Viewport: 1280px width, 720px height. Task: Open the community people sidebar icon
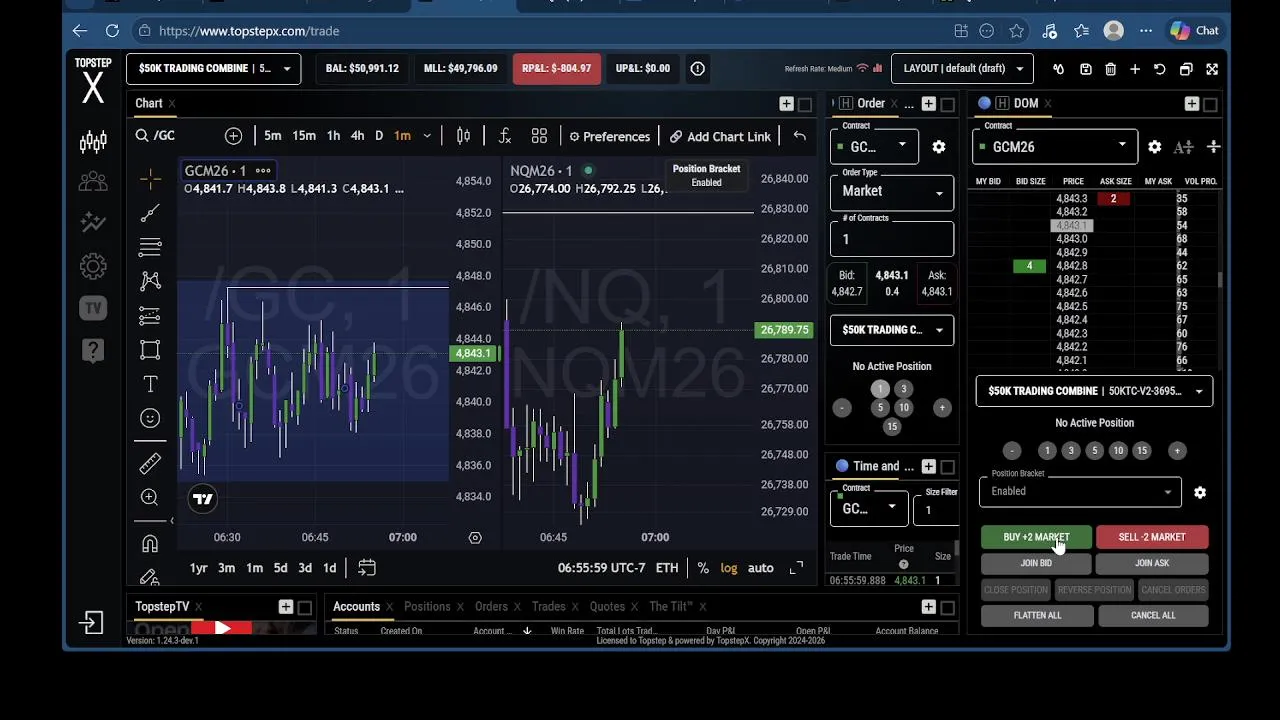[x=93, y=182]
